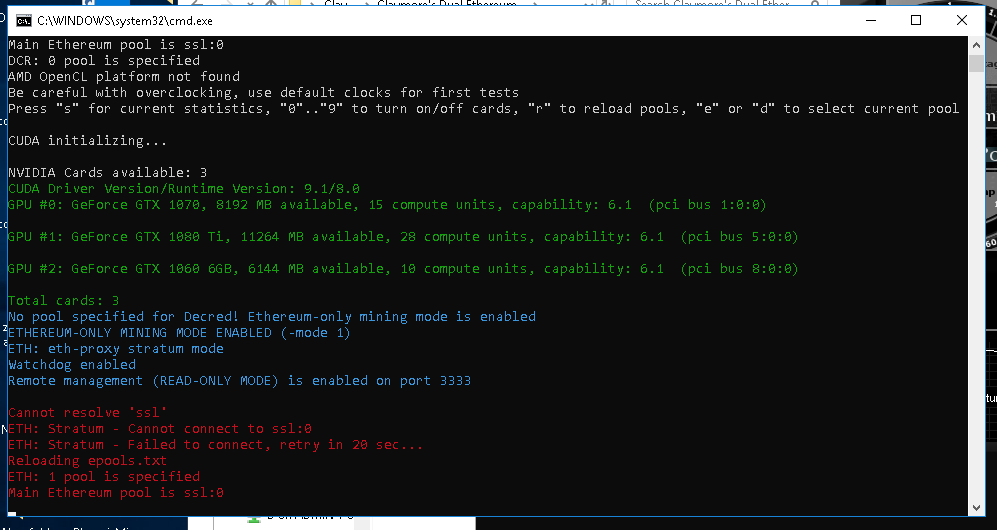Screen dimensions: 997x530
Task: Click the console scrollbar up arrow
Action: pyautogui.click(x=976, y=45)
